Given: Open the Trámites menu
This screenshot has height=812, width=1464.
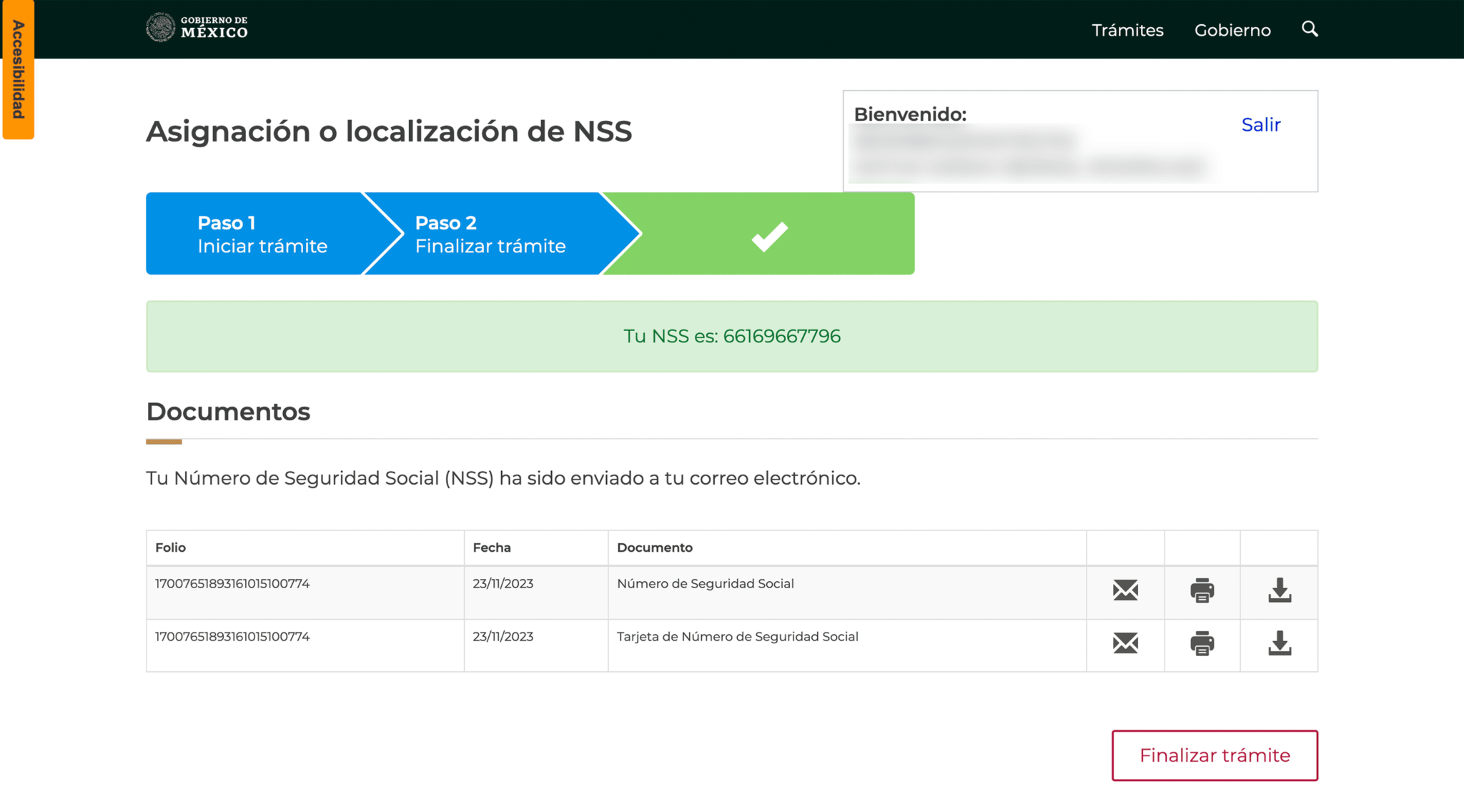Looking at the screenshot, I should click(x=1127, y=30).
